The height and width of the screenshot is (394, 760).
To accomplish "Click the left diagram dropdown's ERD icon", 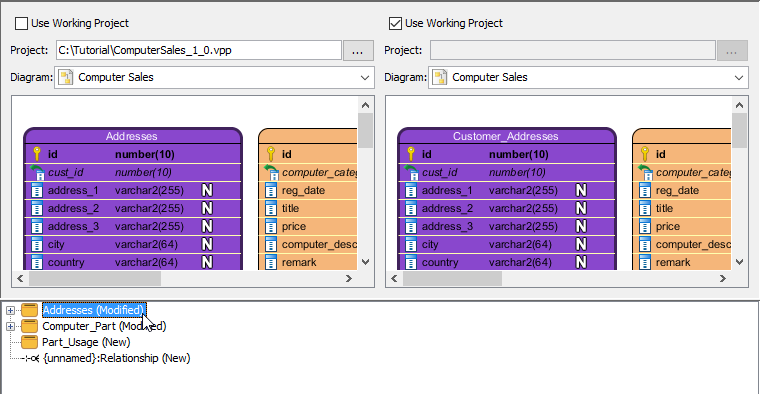I will [66, 78].
